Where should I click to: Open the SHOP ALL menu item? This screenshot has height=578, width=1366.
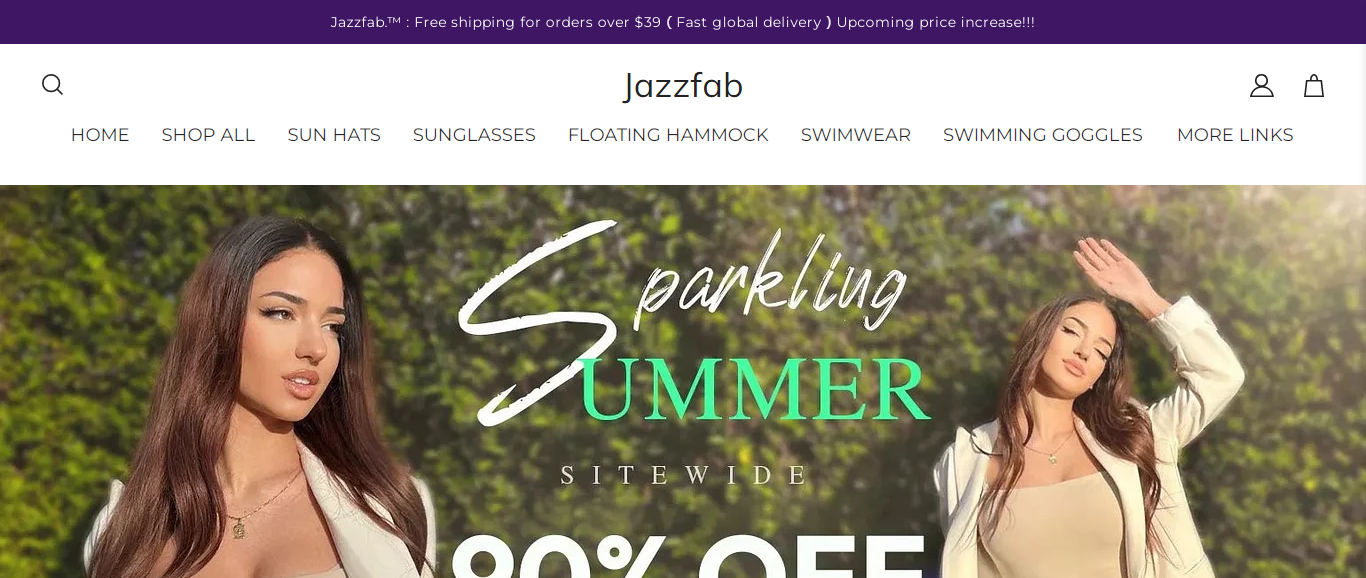click(x=208, y=135)
